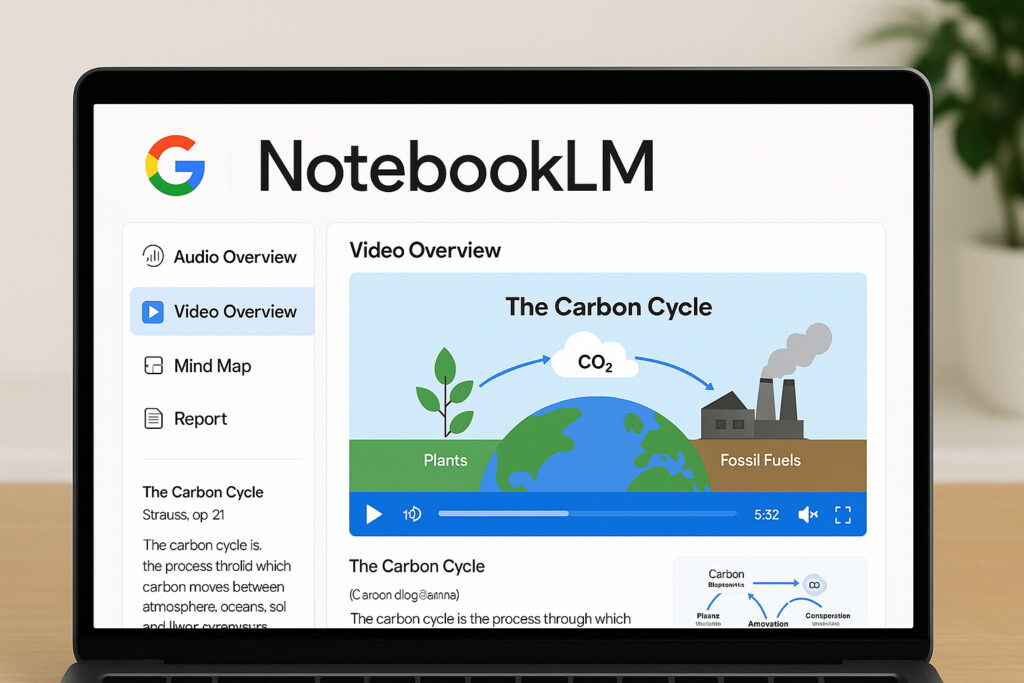Click The Carbon Cycle heading below video
This screenshot has width=1024, height=683.
click(x=417, y=566)
